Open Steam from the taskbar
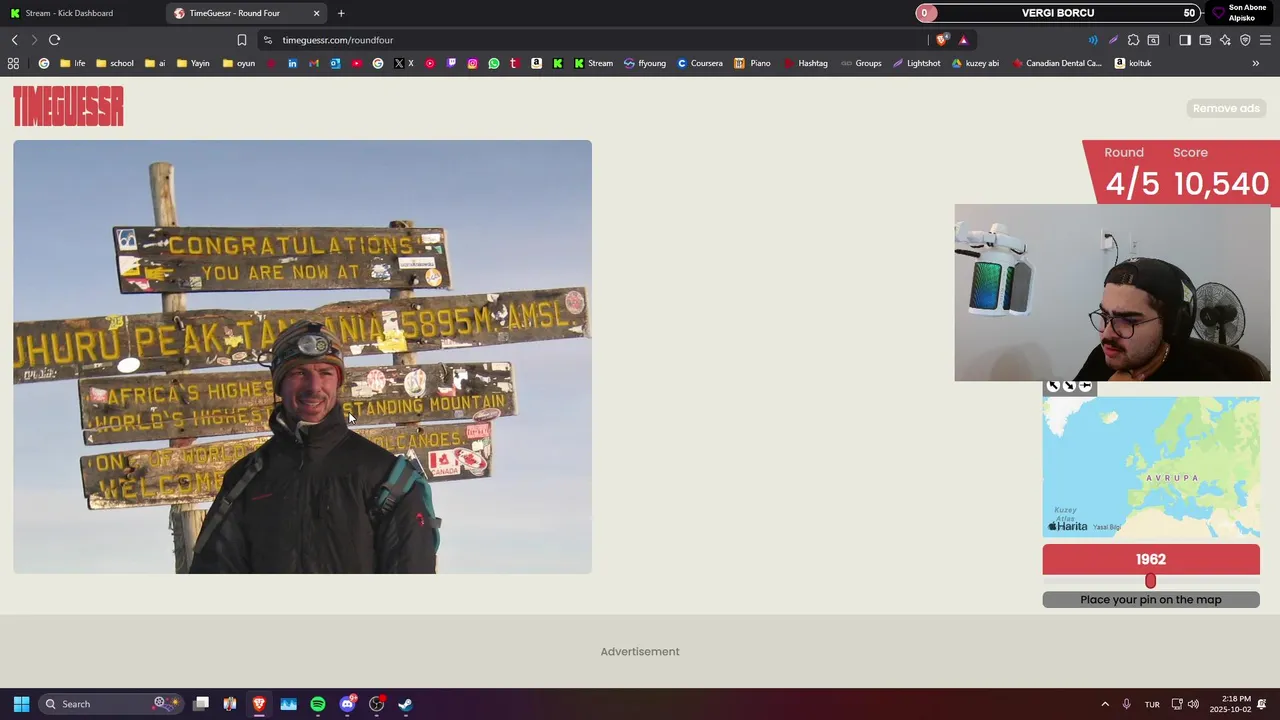The width and height of the screenshot is (1280, 720). click(x=405, y=704)
